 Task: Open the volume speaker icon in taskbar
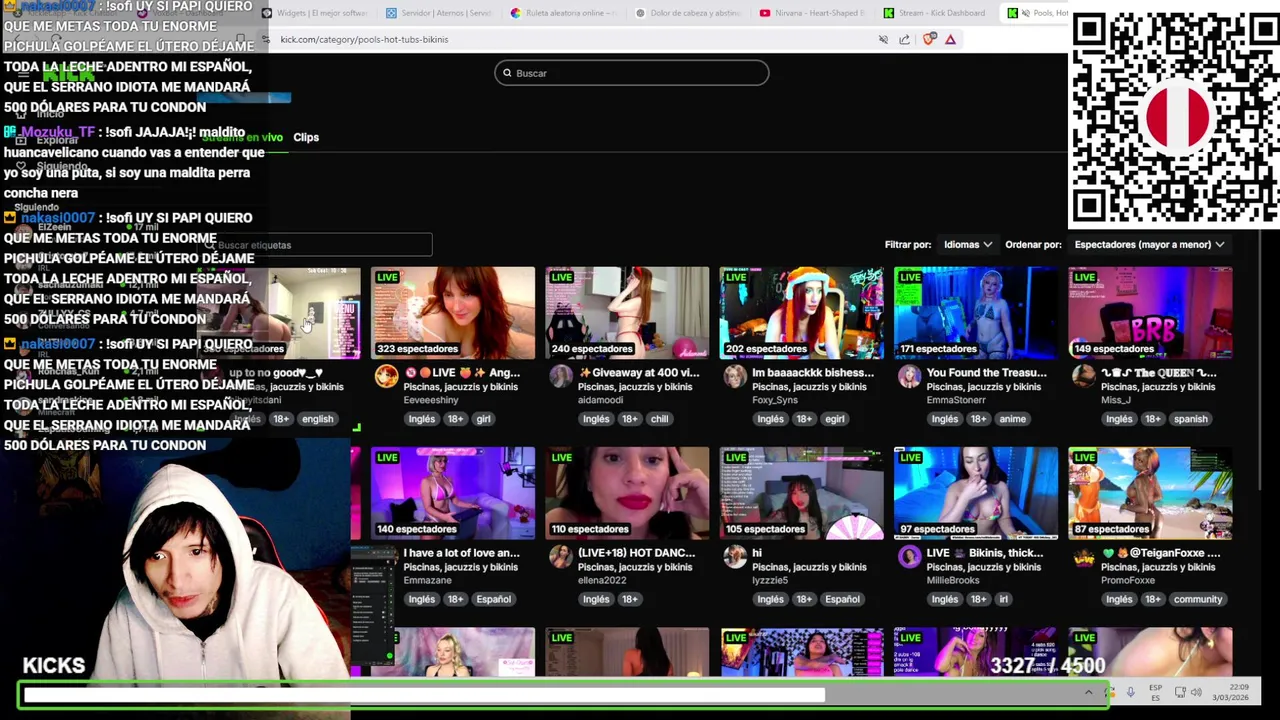1196,692
